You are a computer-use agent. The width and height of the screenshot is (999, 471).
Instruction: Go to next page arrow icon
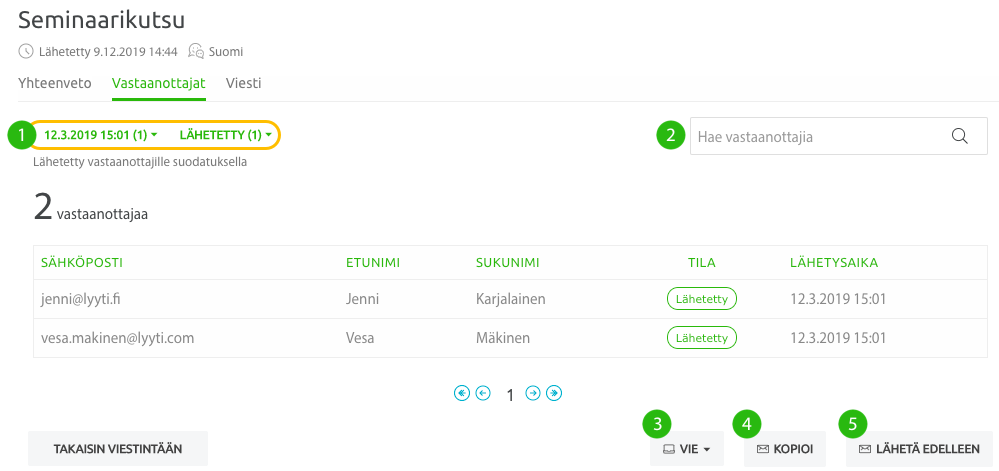pyautogui.click(x=533, y=393)
